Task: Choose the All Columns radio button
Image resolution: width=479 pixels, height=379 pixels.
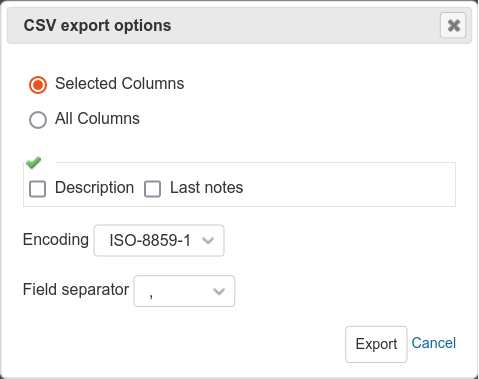Action: (x=38, y=120)
